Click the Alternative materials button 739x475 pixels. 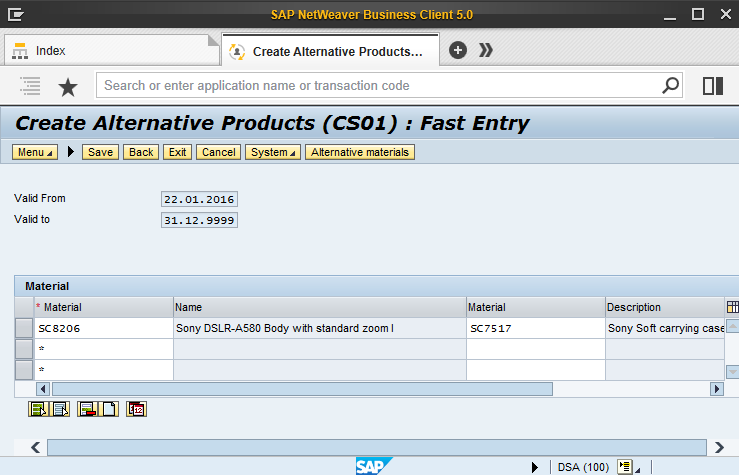(360, 152)
